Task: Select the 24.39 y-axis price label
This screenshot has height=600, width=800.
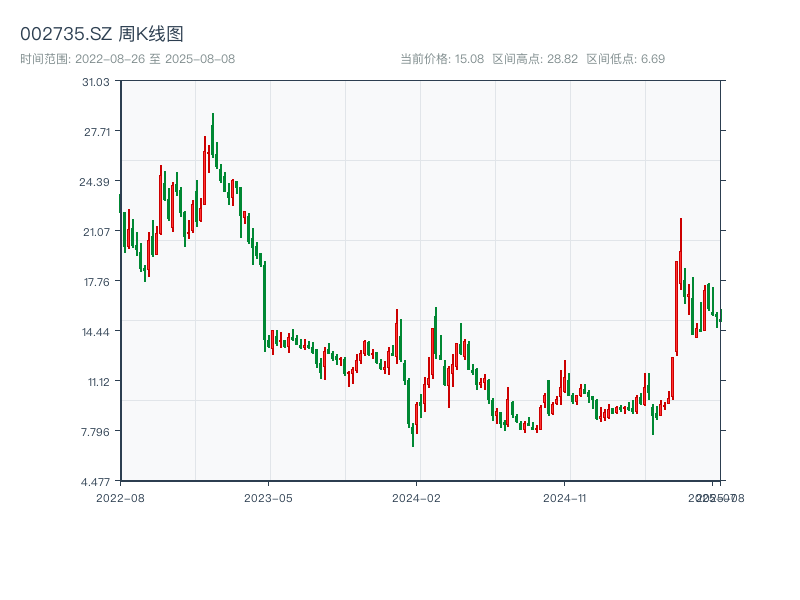Action: coord(96,182)
